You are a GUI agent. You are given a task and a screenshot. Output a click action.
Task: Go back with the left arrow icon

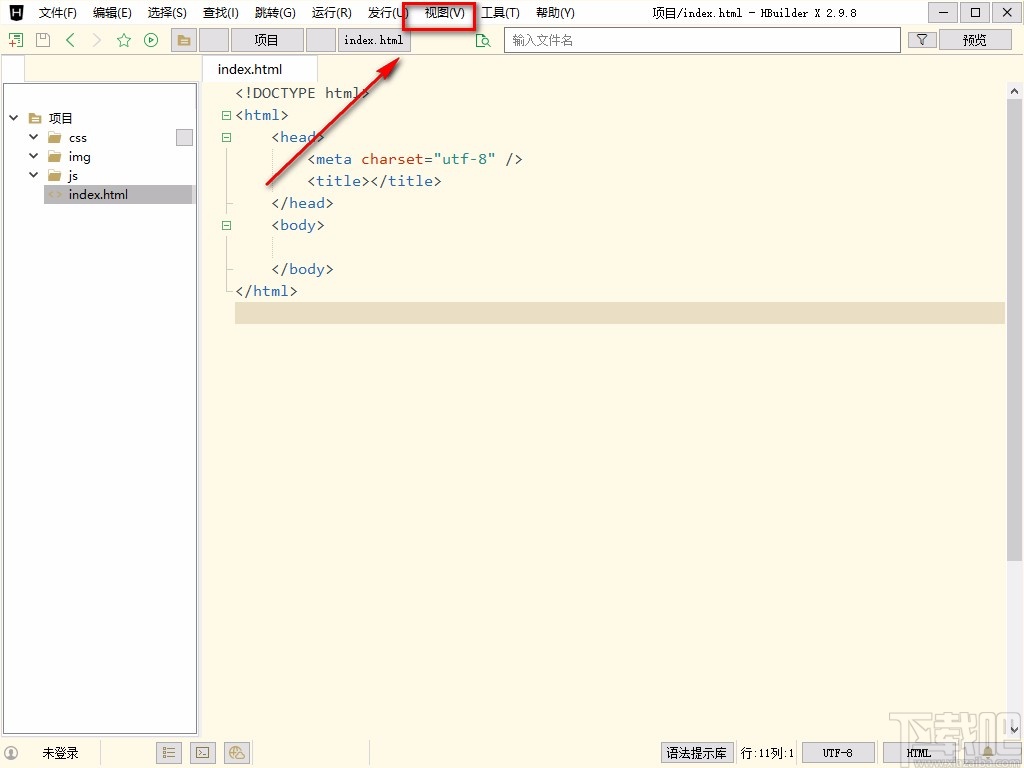click(71, 40)
